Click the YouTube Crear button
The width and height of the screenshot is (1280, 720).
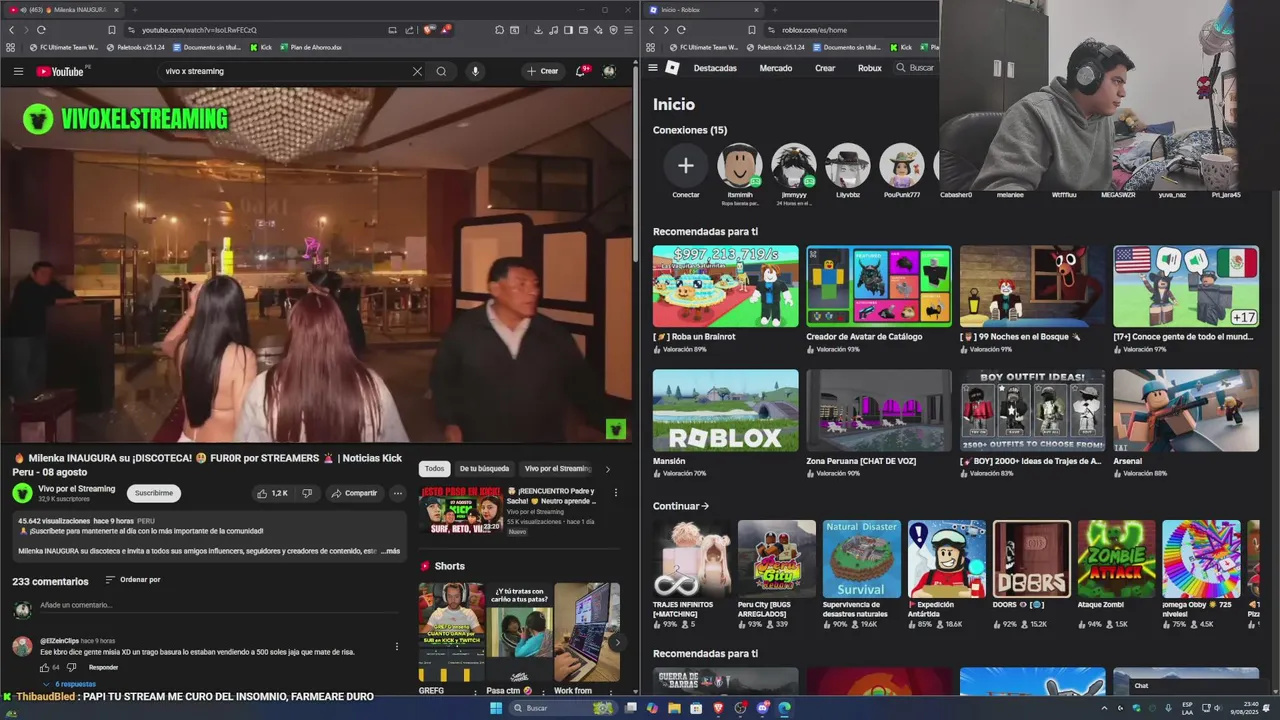542,71
